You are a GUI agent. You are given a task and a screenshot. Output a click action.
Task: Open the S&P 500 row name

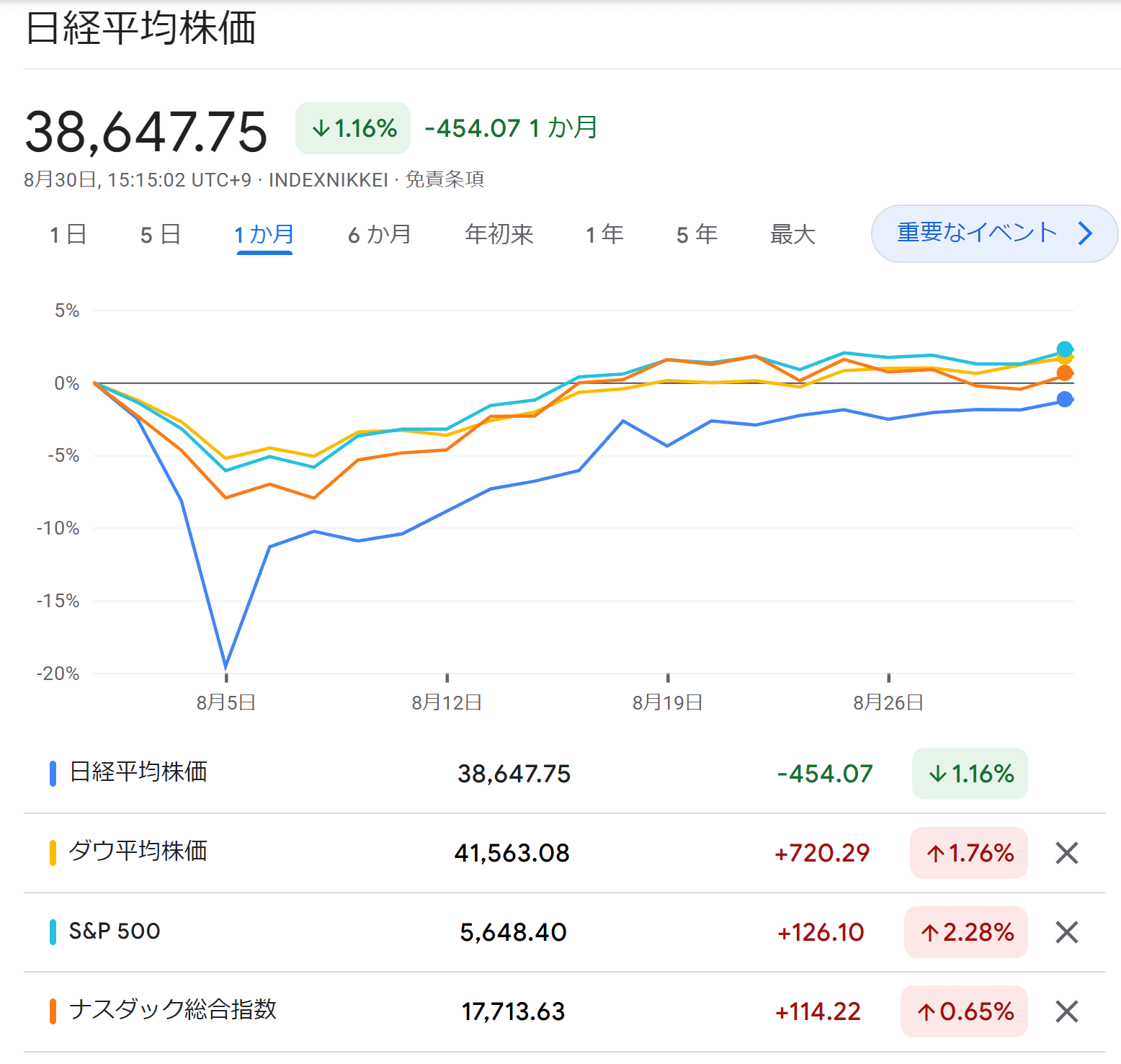tap(115, 931)
